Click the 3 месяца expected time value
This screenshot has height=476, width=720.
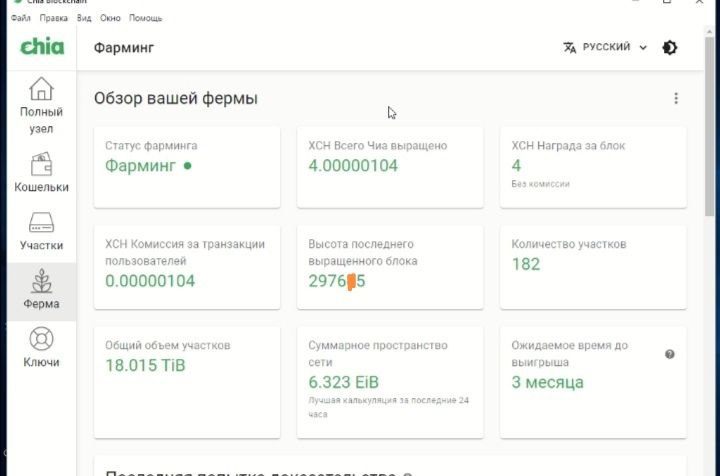click(x=547, y=382)
